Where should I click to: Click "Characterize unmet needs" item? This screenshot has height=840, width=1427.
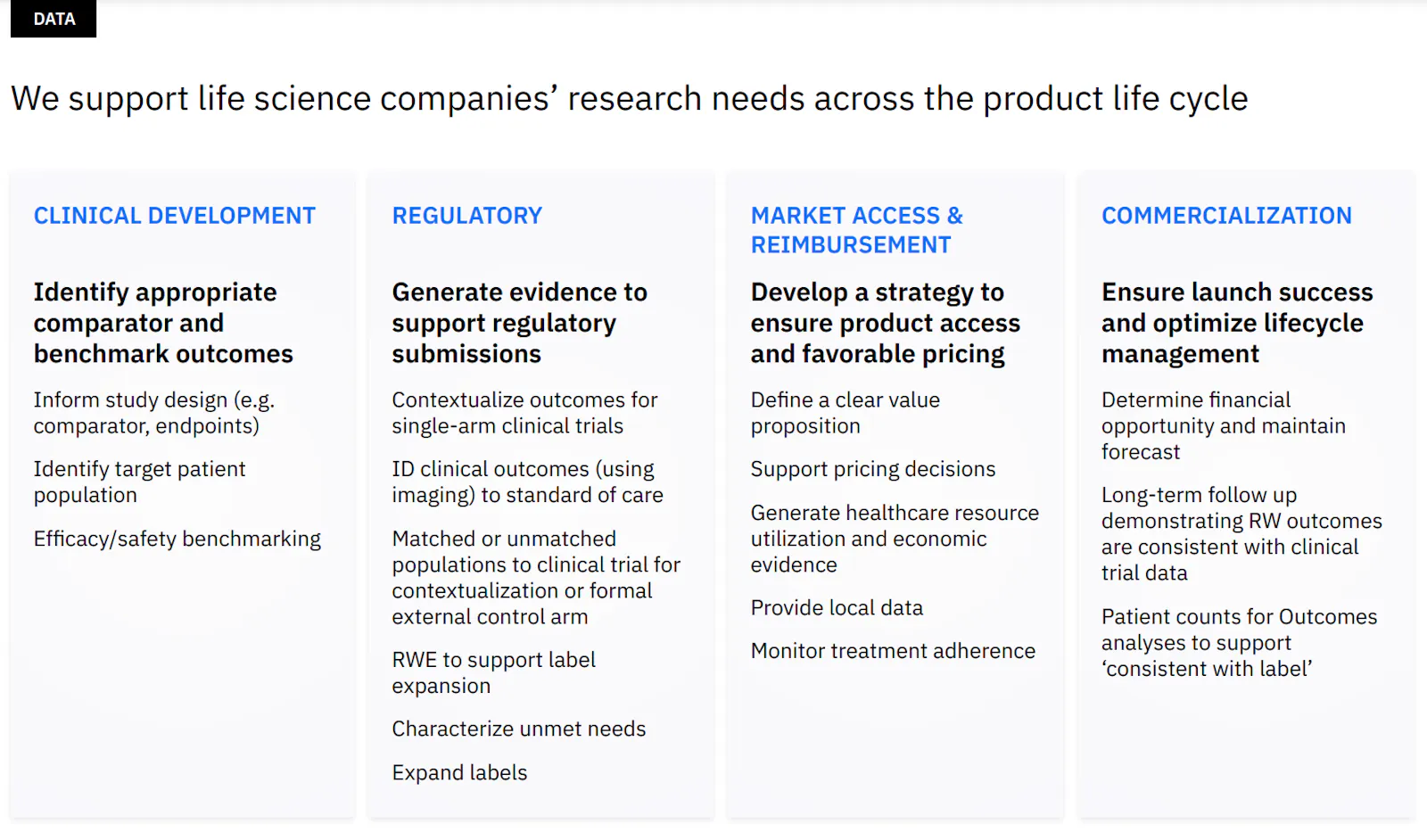pos(518,729)
